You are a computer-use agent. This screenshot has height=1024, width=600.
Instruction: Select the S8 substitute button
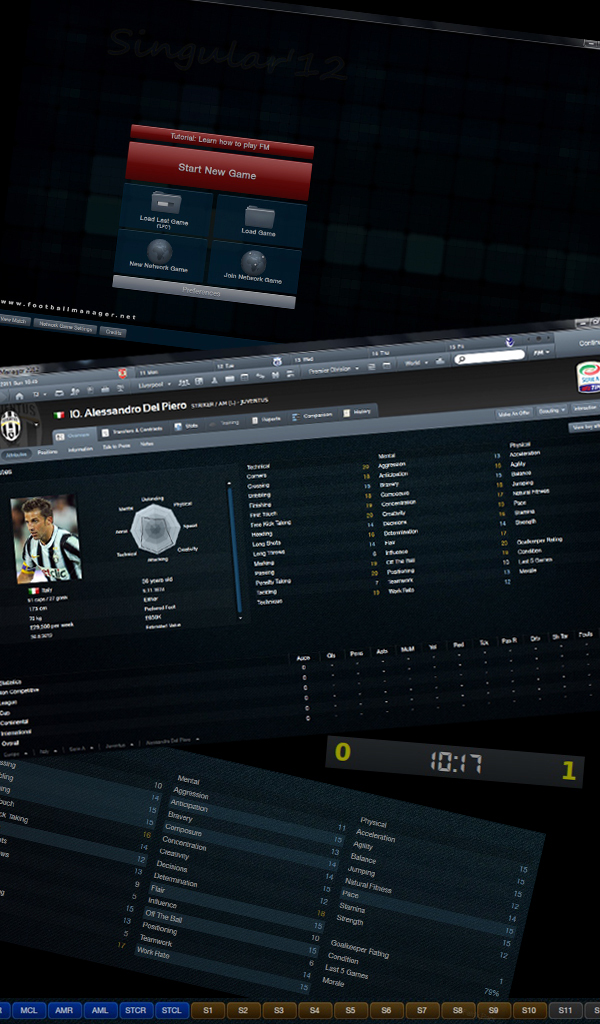coord(458,1010)
